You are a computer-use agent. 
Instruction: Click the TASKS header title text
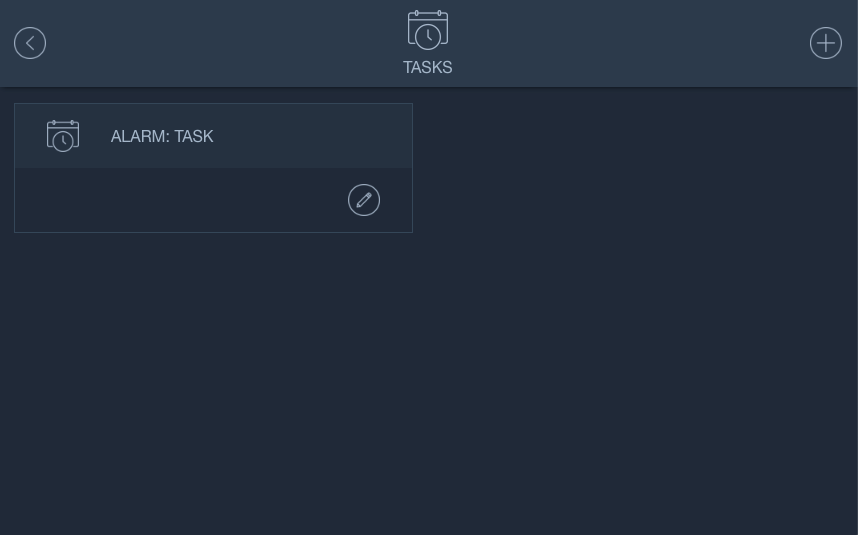(x=427, y=68)
